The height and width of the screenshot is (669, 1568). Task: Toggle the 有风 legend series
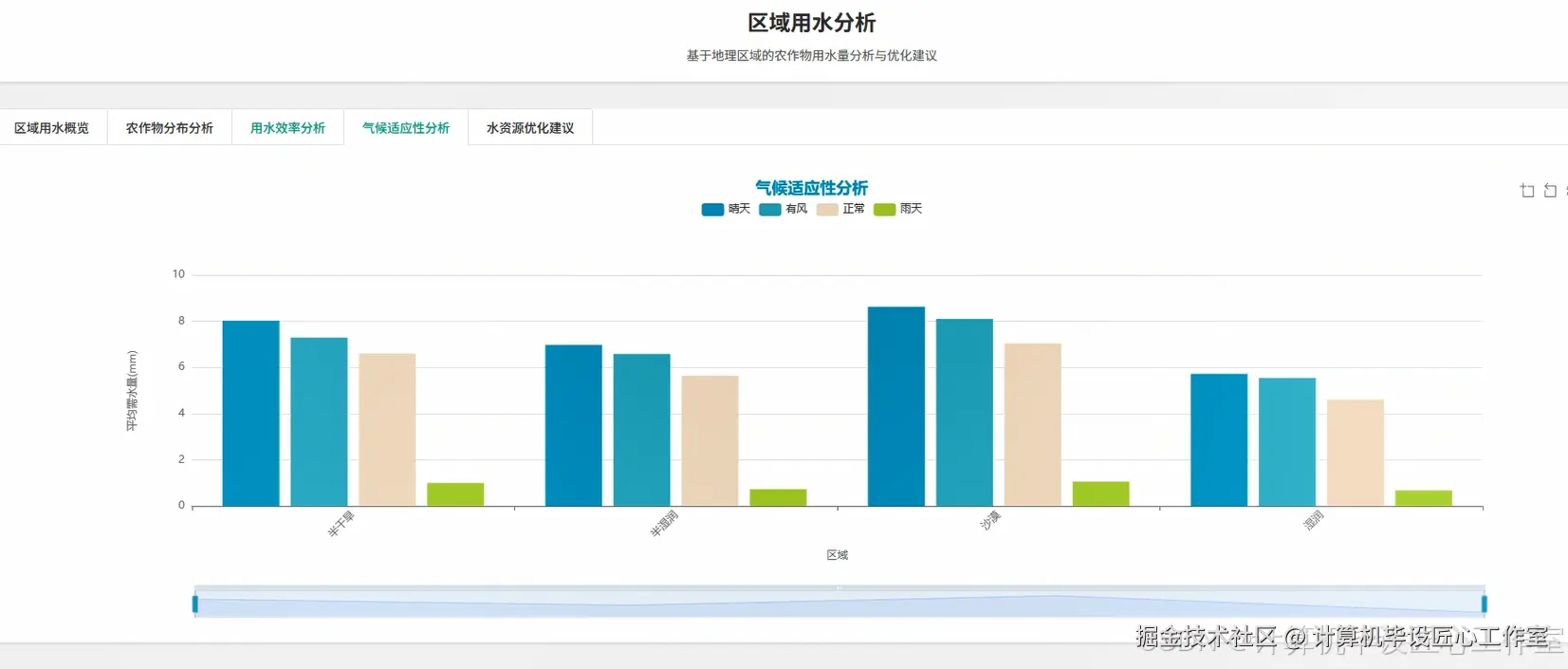tap(784, 209)
